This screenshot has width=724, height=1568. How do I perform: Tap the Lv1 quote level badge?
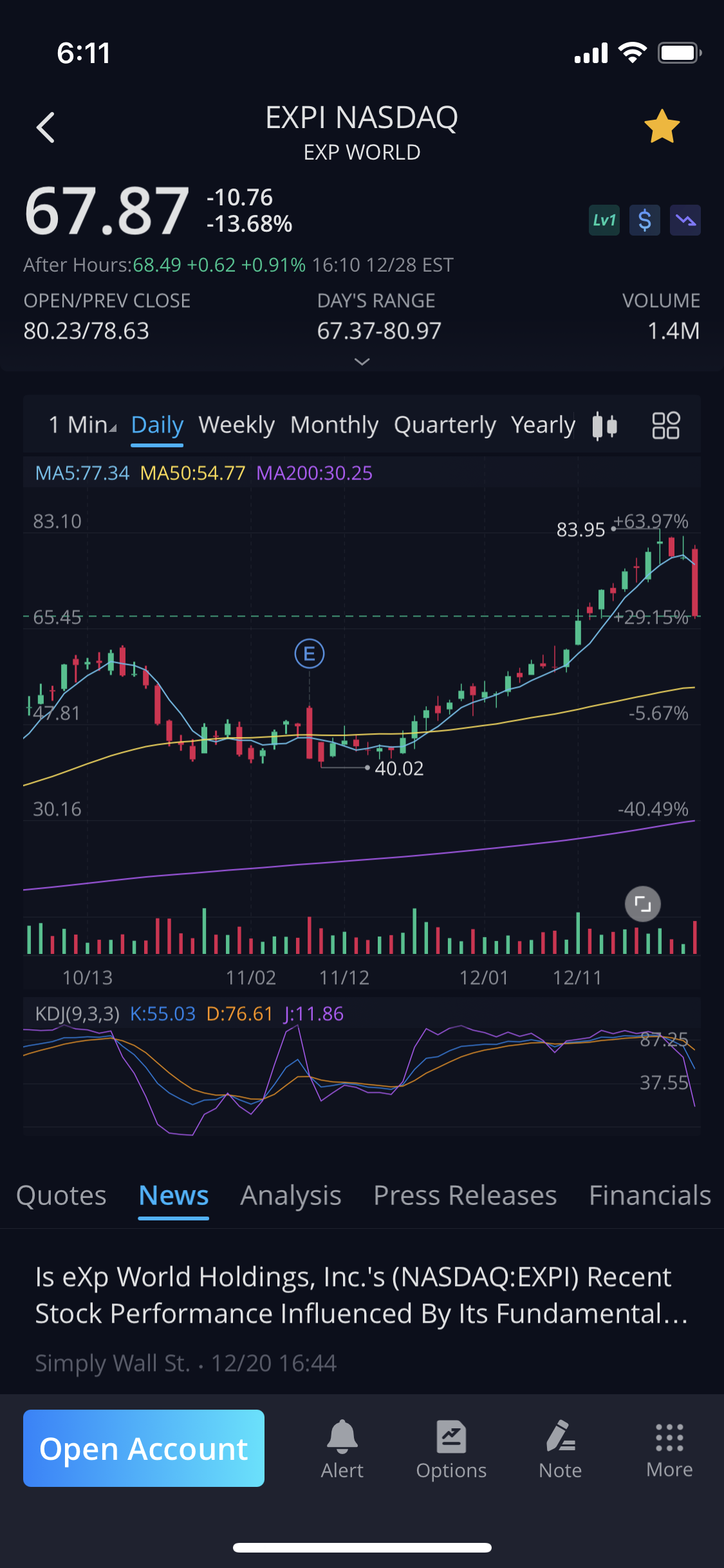pos(604,221)
